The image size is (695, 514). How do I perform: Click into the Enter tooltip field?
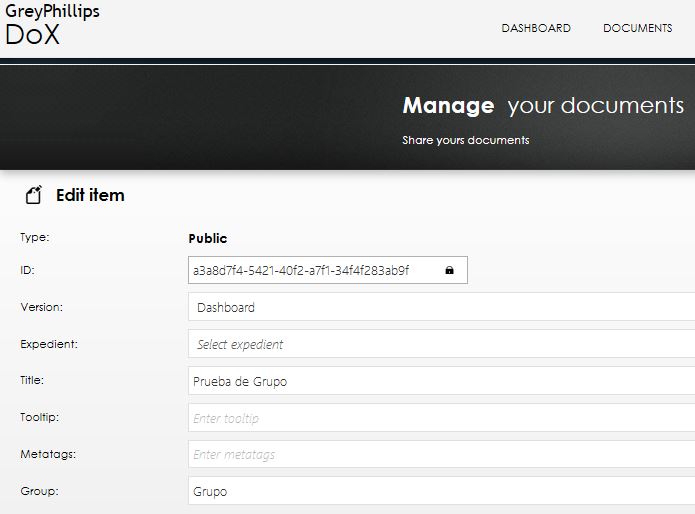pos(441,417)
